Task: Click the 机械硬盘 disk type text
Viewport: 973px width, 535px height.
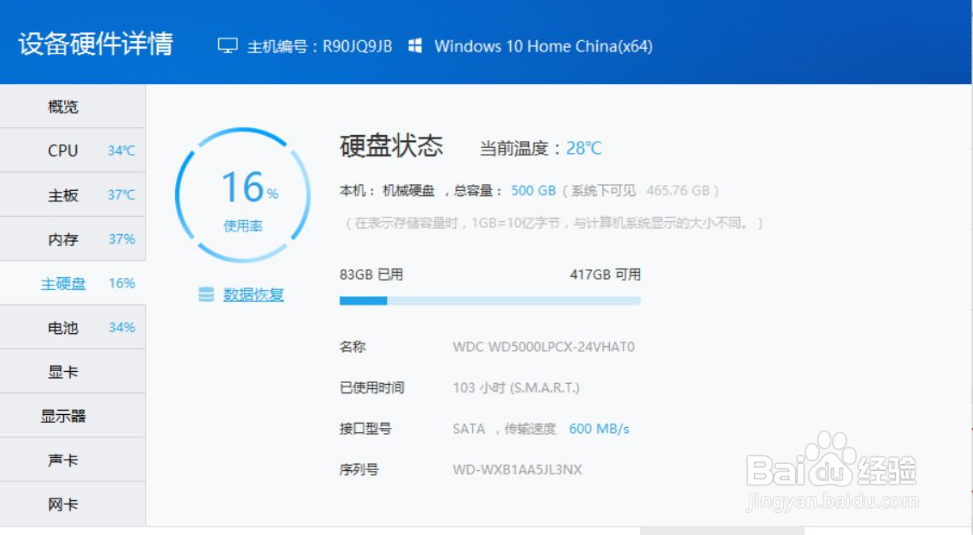Action: pyautogui.click(x=409, y=191)
